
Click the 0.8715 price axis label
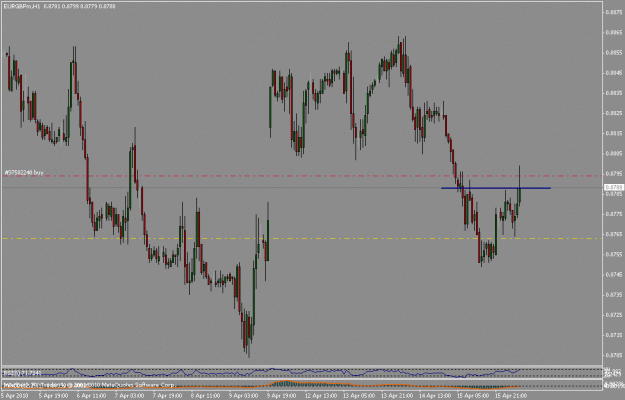pyautogui.click(x=614, y=335)
